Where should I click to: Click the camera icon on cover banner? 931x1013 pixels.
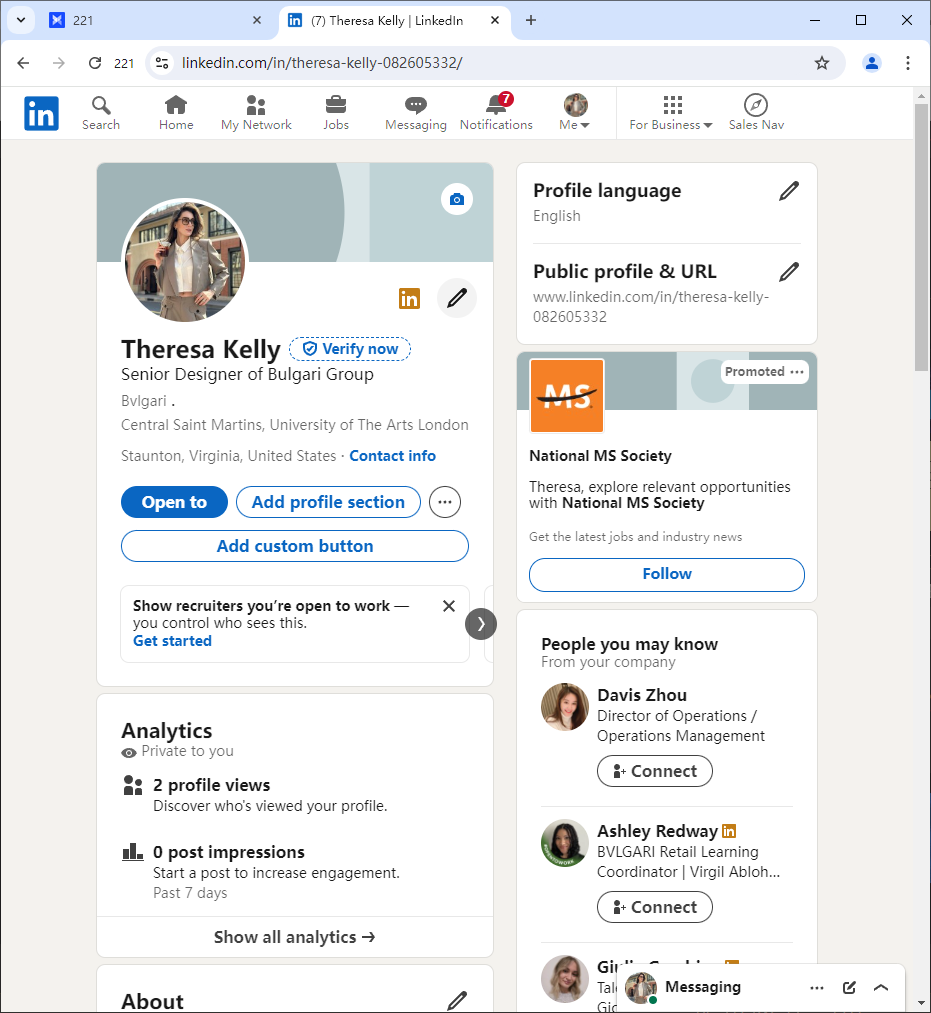[457, 199]
